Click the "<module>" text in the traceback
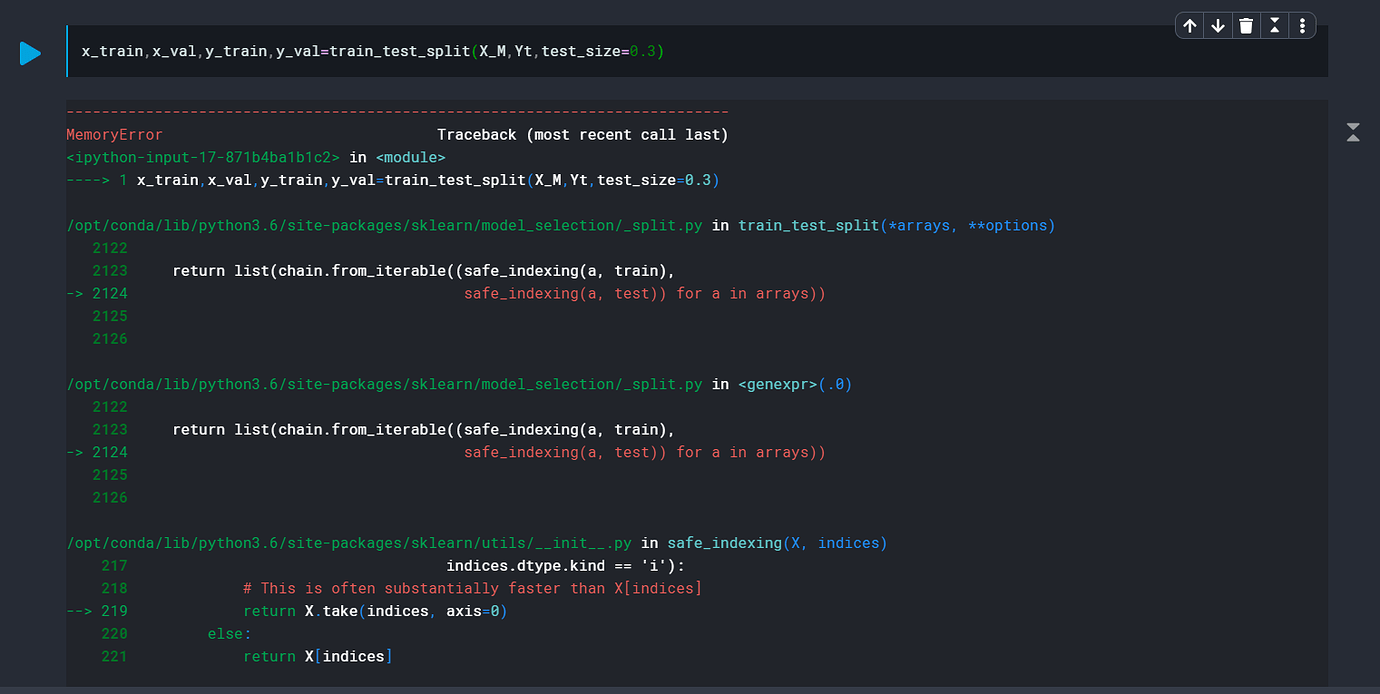Image resolution: width=1380 pixels, height=694 pixels. 411,158
